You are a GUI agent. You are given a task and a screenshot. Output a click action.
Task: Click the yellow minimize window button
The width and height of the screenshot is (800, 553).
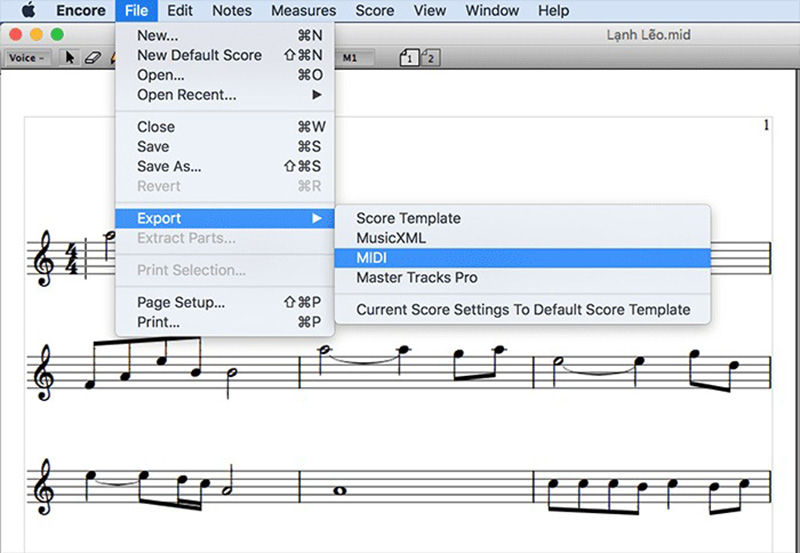(x=36, y=34)
